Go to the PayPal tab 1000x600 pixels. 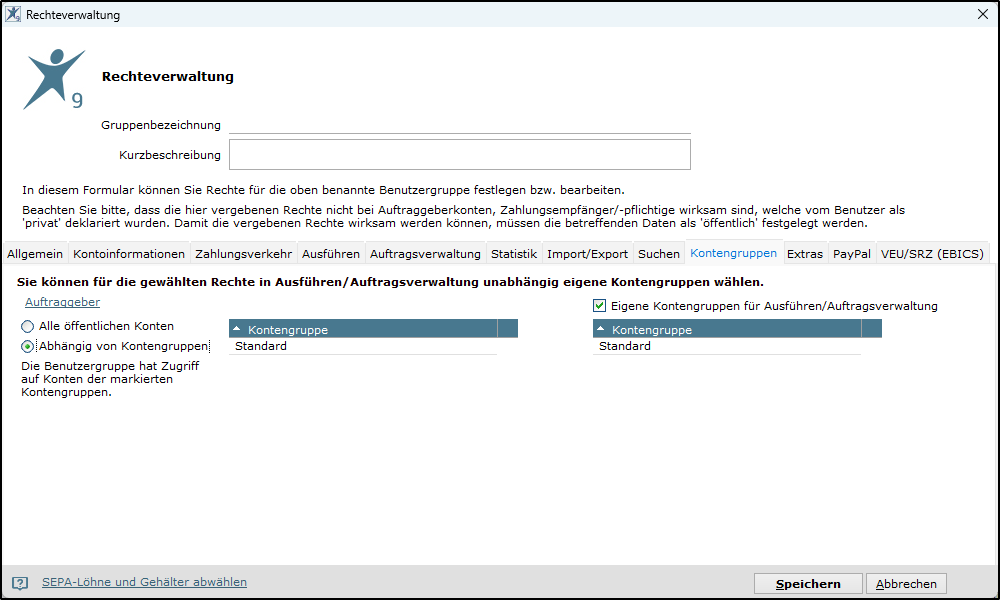852,254
